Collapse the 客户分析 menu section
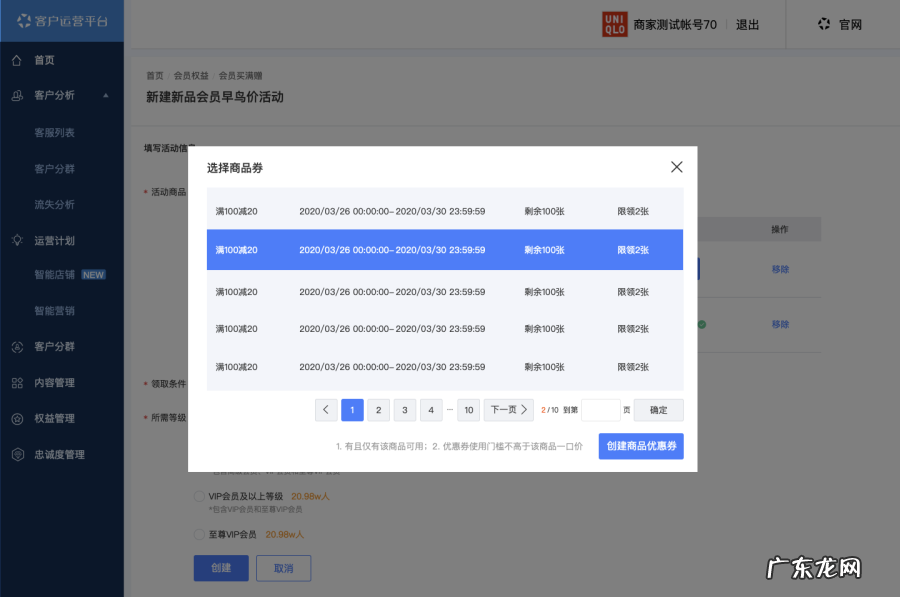Screen dimensions: 900x597 click(x=105, y=96)
